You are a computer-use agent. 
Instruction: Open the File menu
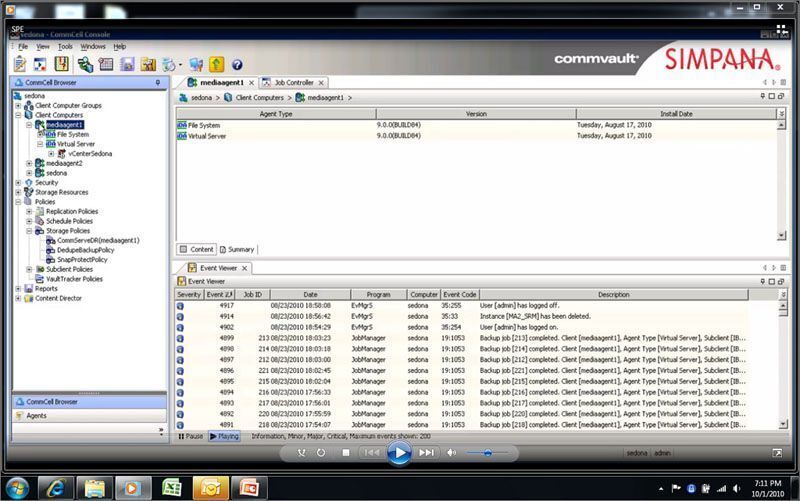pos(23,46)
